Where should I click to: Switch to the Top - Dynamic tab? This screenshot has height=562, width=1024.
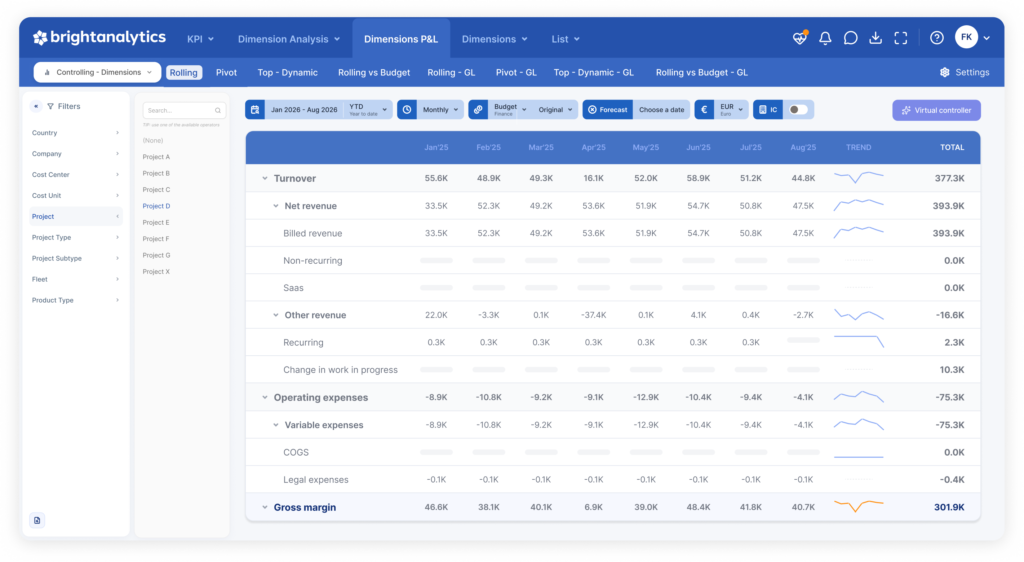click(x=287, y=72)
